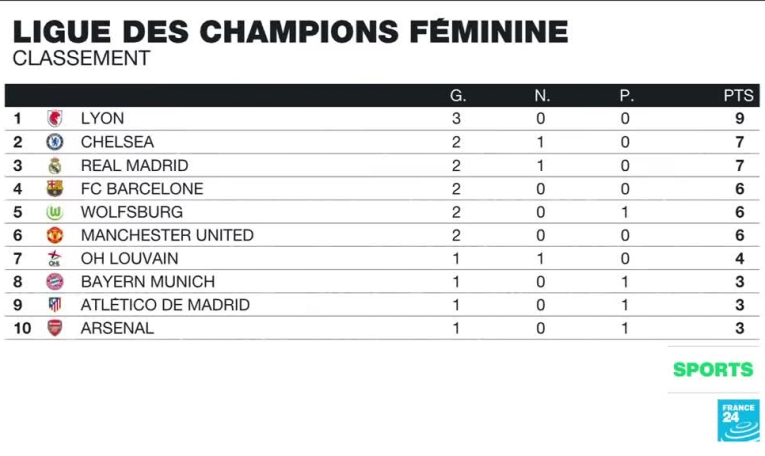Click the P. column header

click(x=626, y=96)
